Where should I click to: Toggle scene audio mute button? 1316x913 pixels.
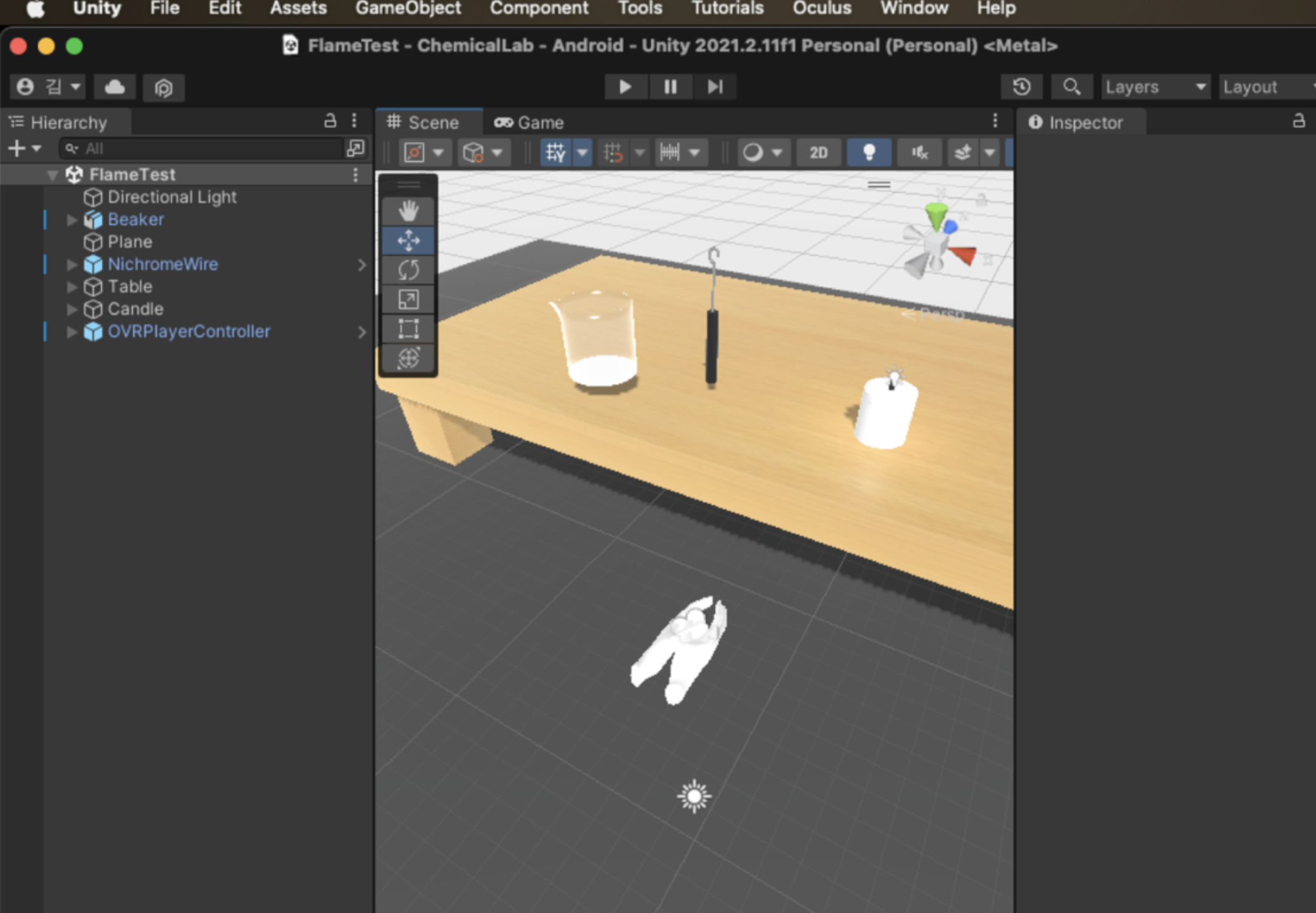pyautogui.click(x=919, y=153)
